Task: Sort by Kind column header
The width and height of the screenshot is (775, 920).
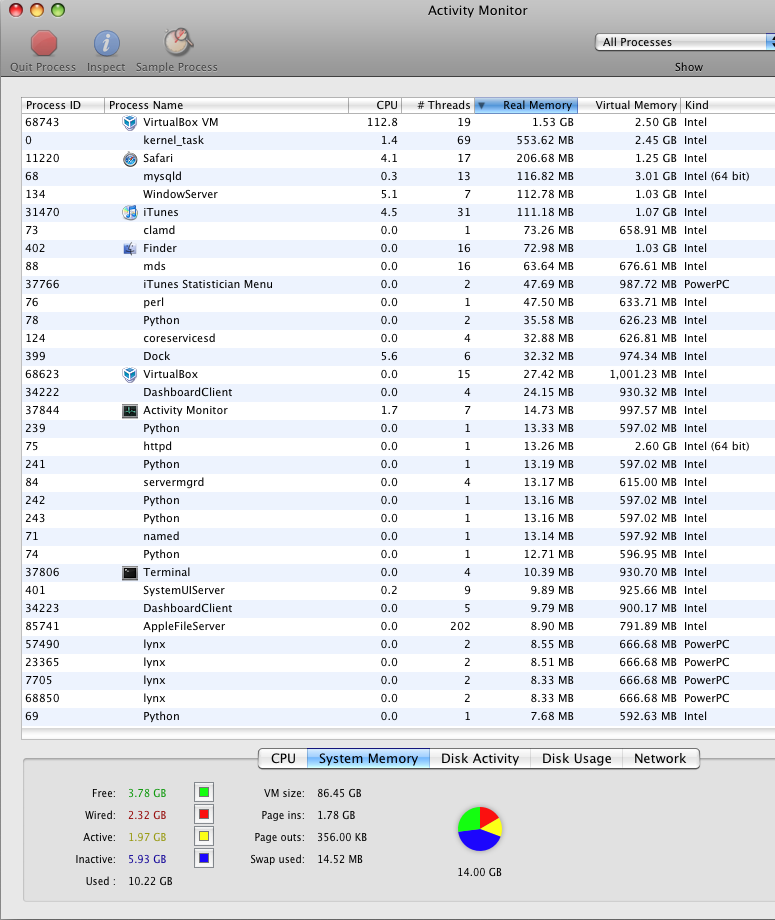Action: (x=728, y=105)
